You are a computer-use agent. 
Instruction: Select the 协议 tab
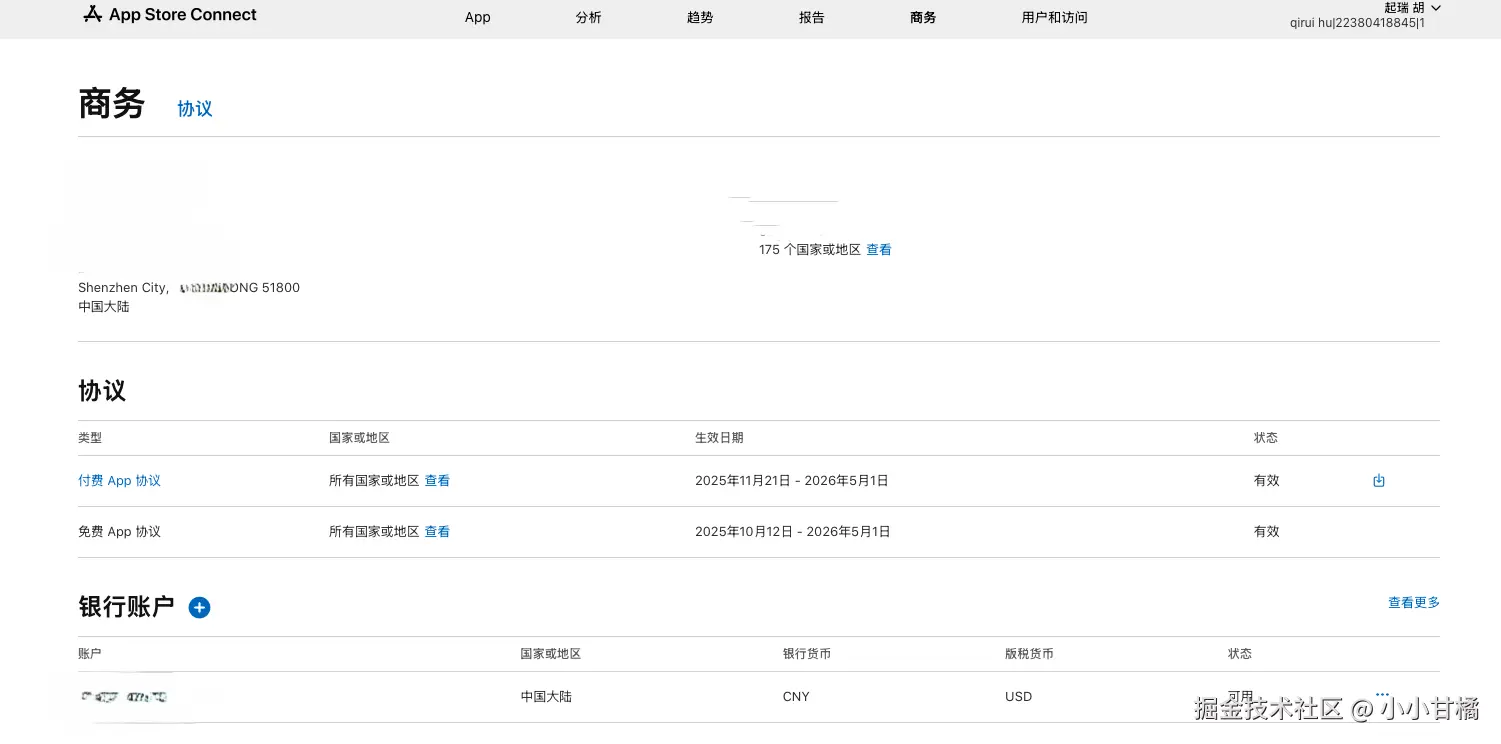pyautogui.click(x=194, y=108)
